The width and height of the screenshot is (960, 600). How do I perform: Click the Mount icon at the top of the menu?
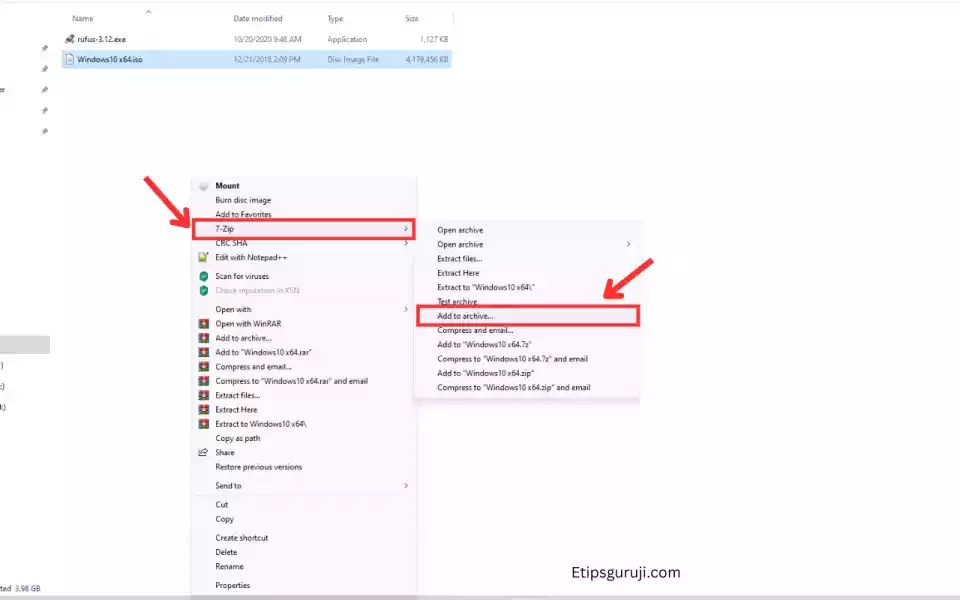(x=203, y=185)
